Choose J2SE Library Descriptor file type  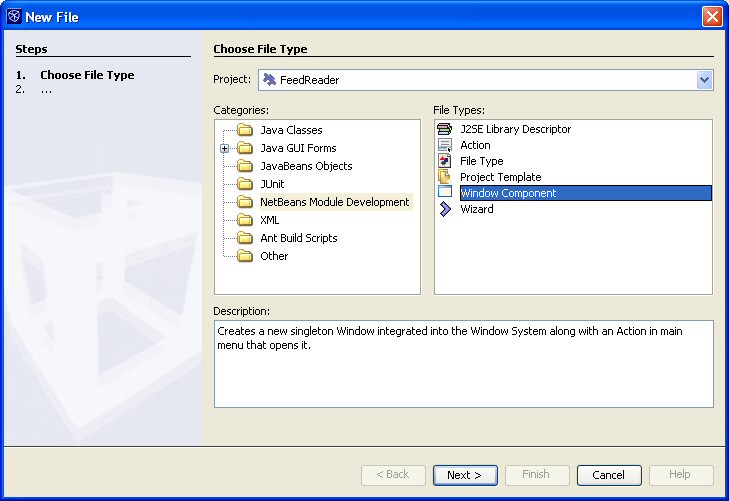pos(515,129)
